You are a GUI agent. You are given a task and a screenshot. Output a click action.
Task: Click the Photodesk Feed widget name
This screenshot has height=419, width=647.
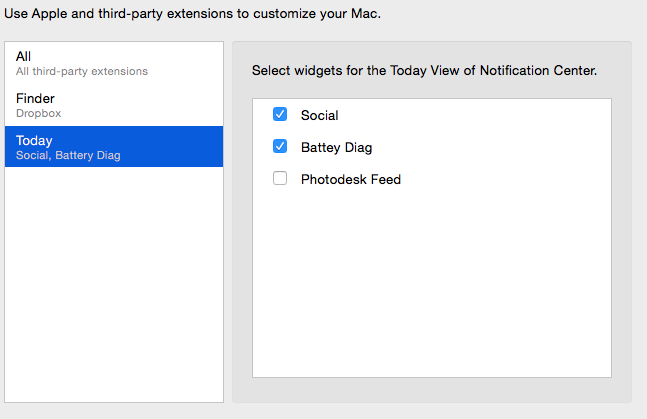point(350,180)
